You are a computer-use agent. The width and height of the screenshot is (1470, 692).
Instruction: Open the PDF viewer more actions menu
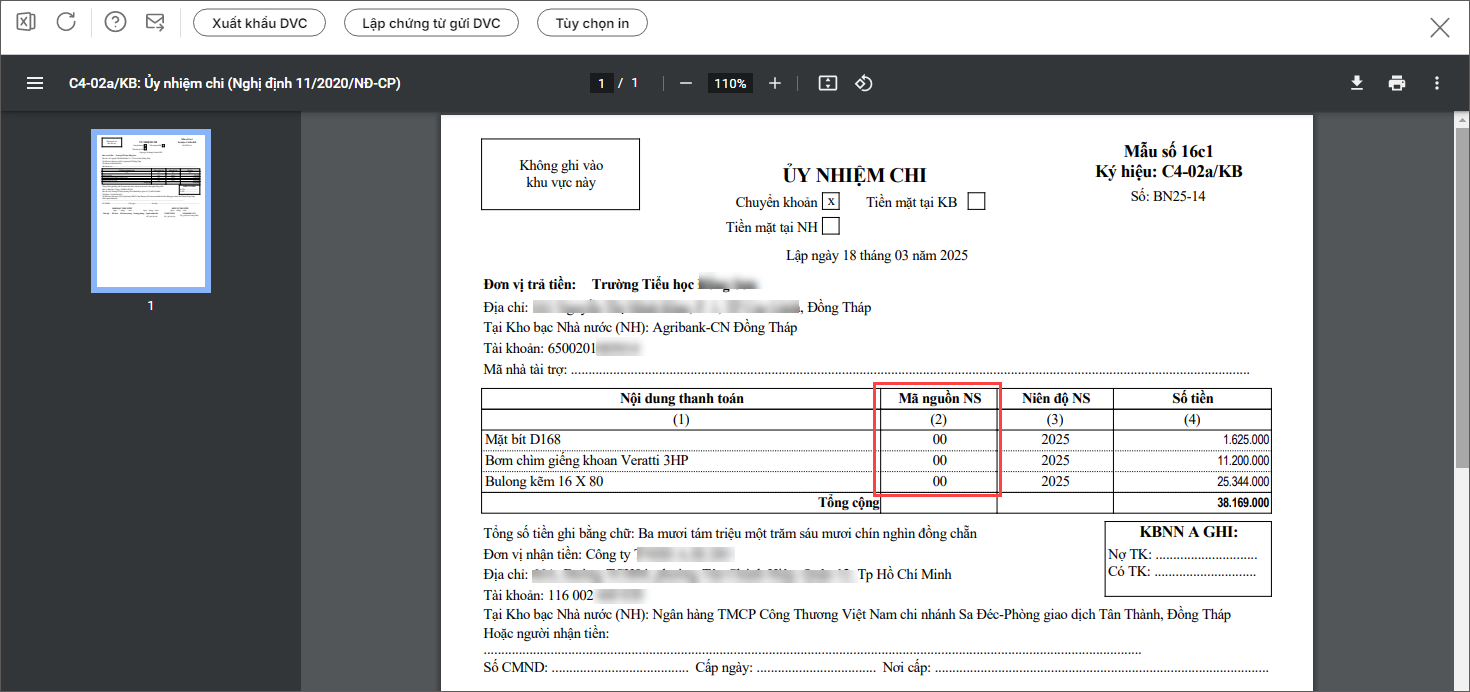click(x=1437, y=83)
